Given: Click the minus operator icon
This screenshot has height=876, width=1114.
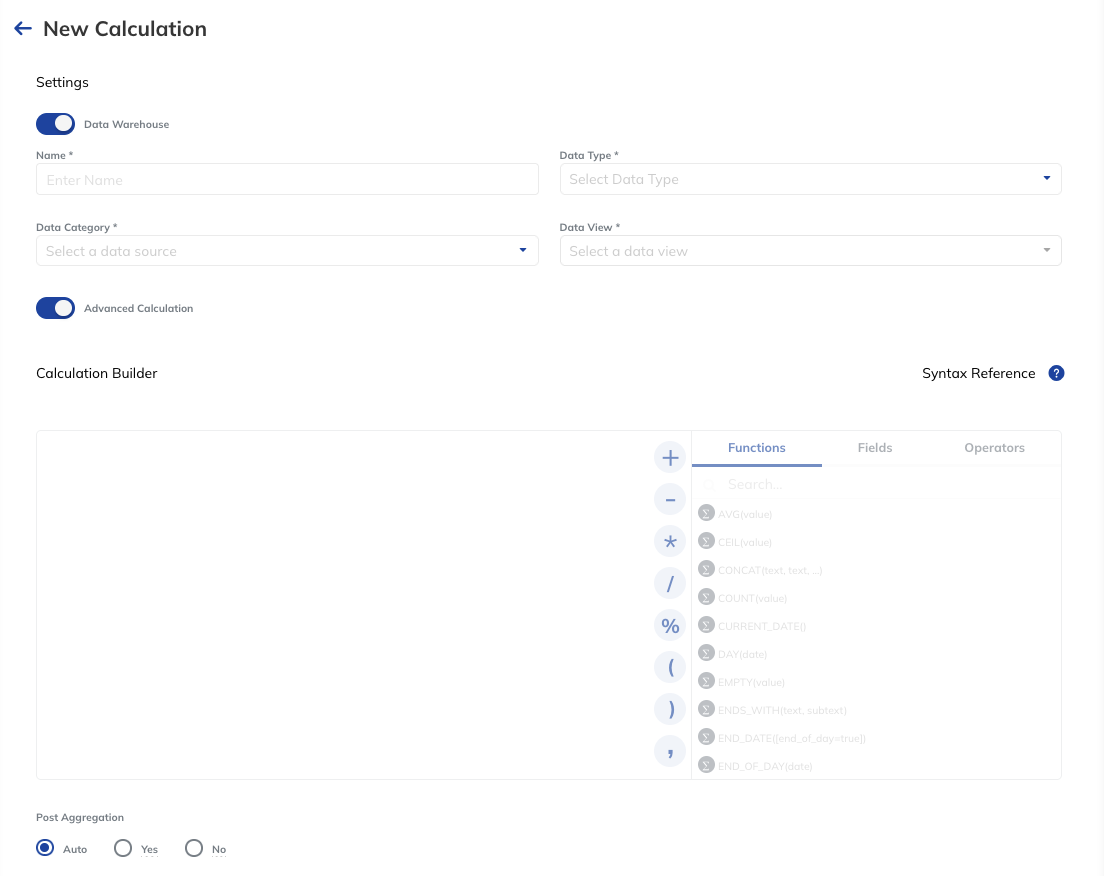Looking at the screenshot, I should (670, 499).
